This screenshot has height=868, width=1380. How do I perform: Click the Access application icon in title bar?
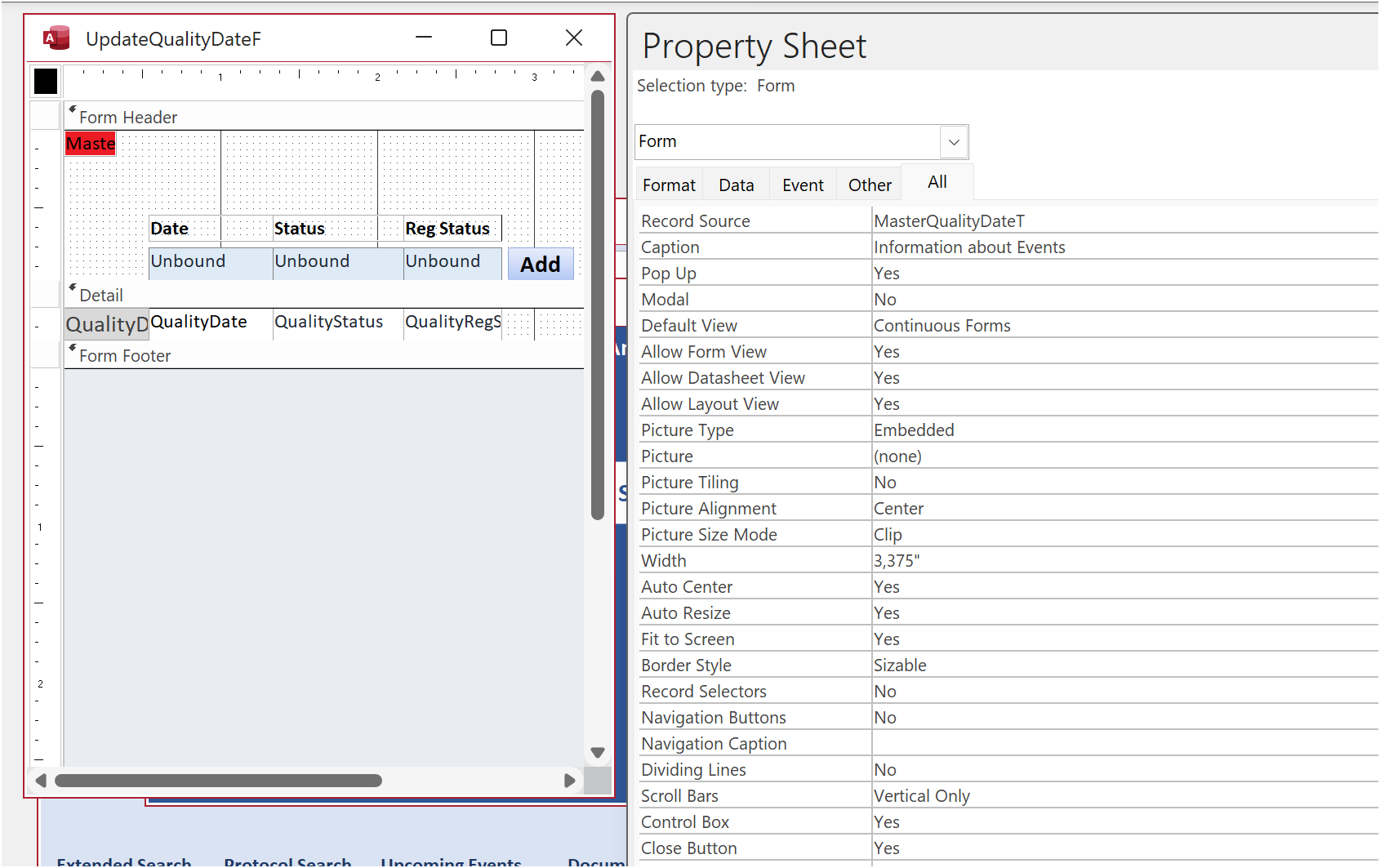56,38
